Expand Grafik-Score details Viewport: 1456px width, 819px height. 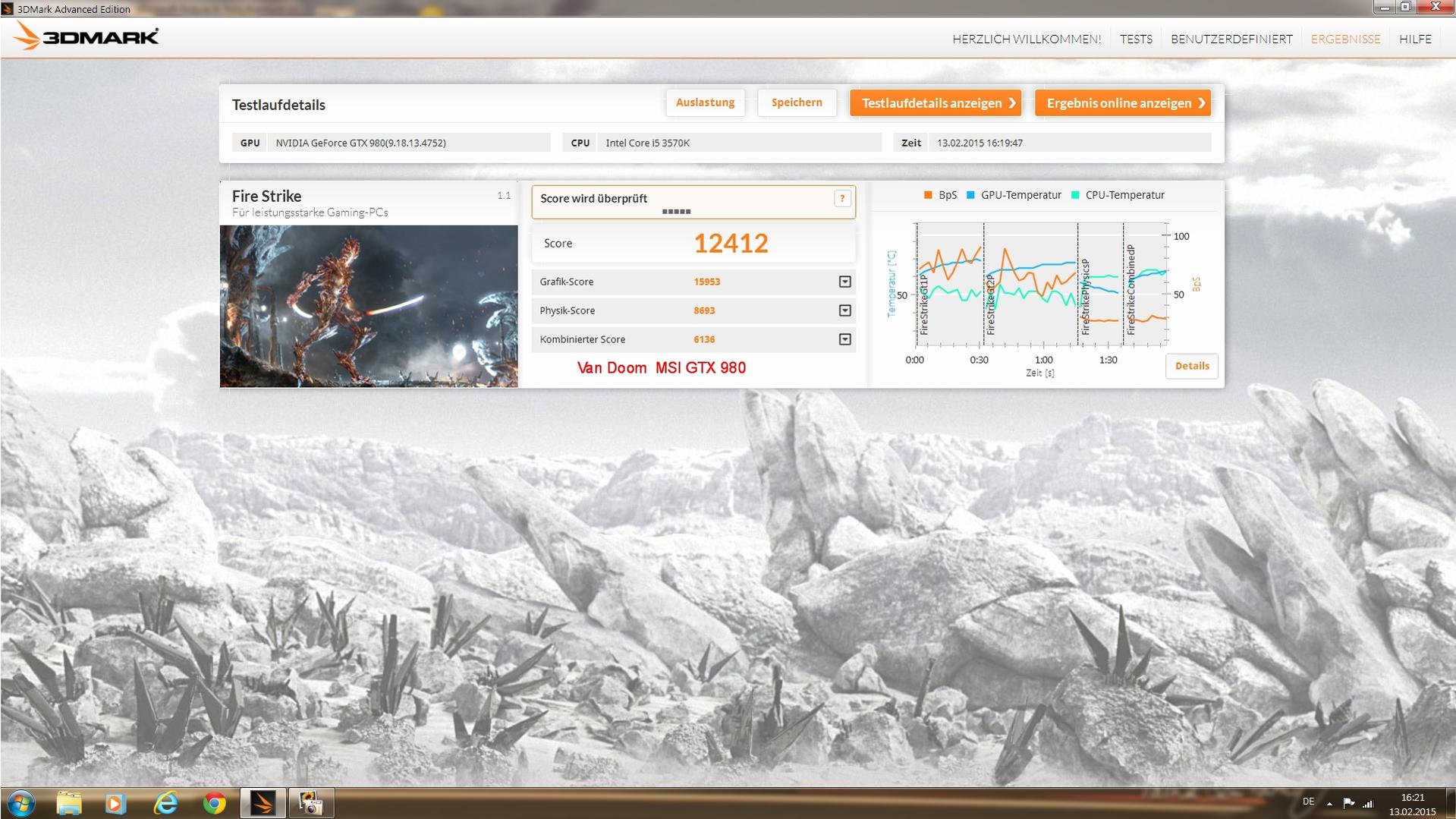coord(844,282)
